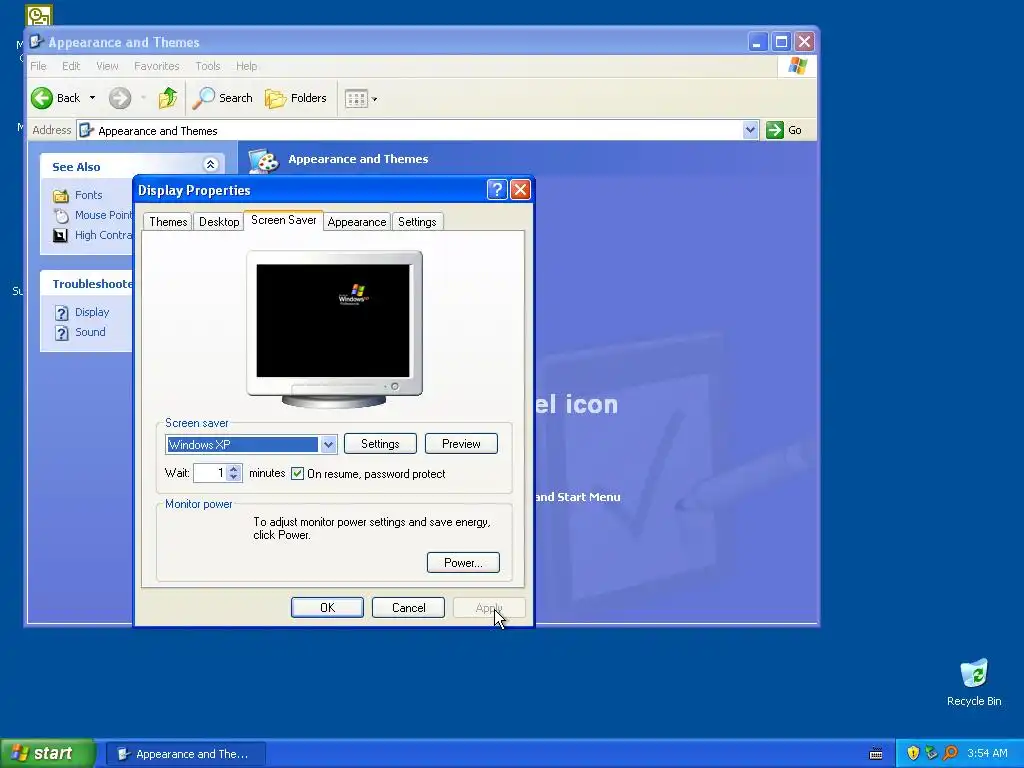Click the Go button beside address bar
This screenshot has width=1024, height=768.
tap(784, 130)
